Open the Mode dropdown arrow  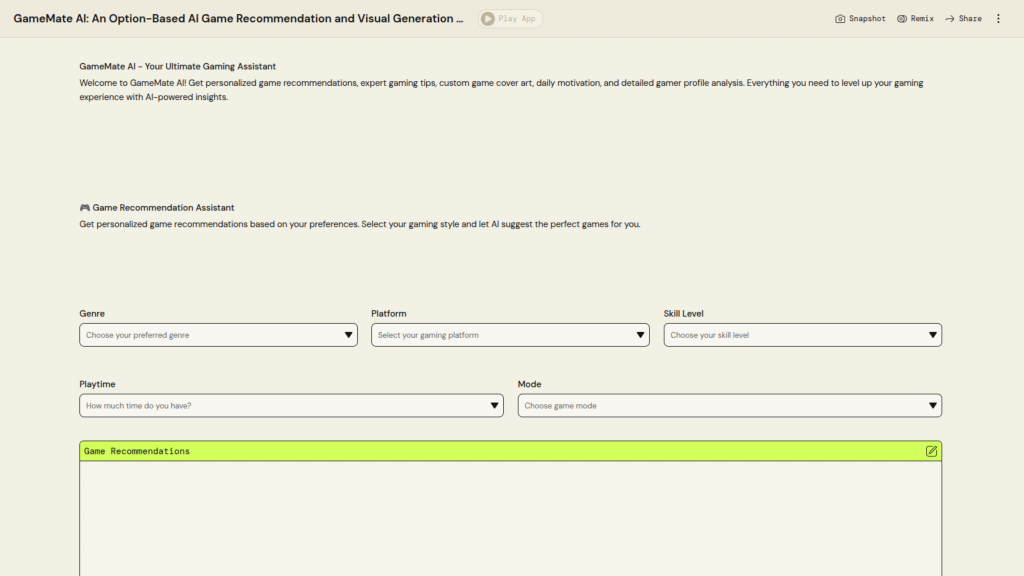932,406
